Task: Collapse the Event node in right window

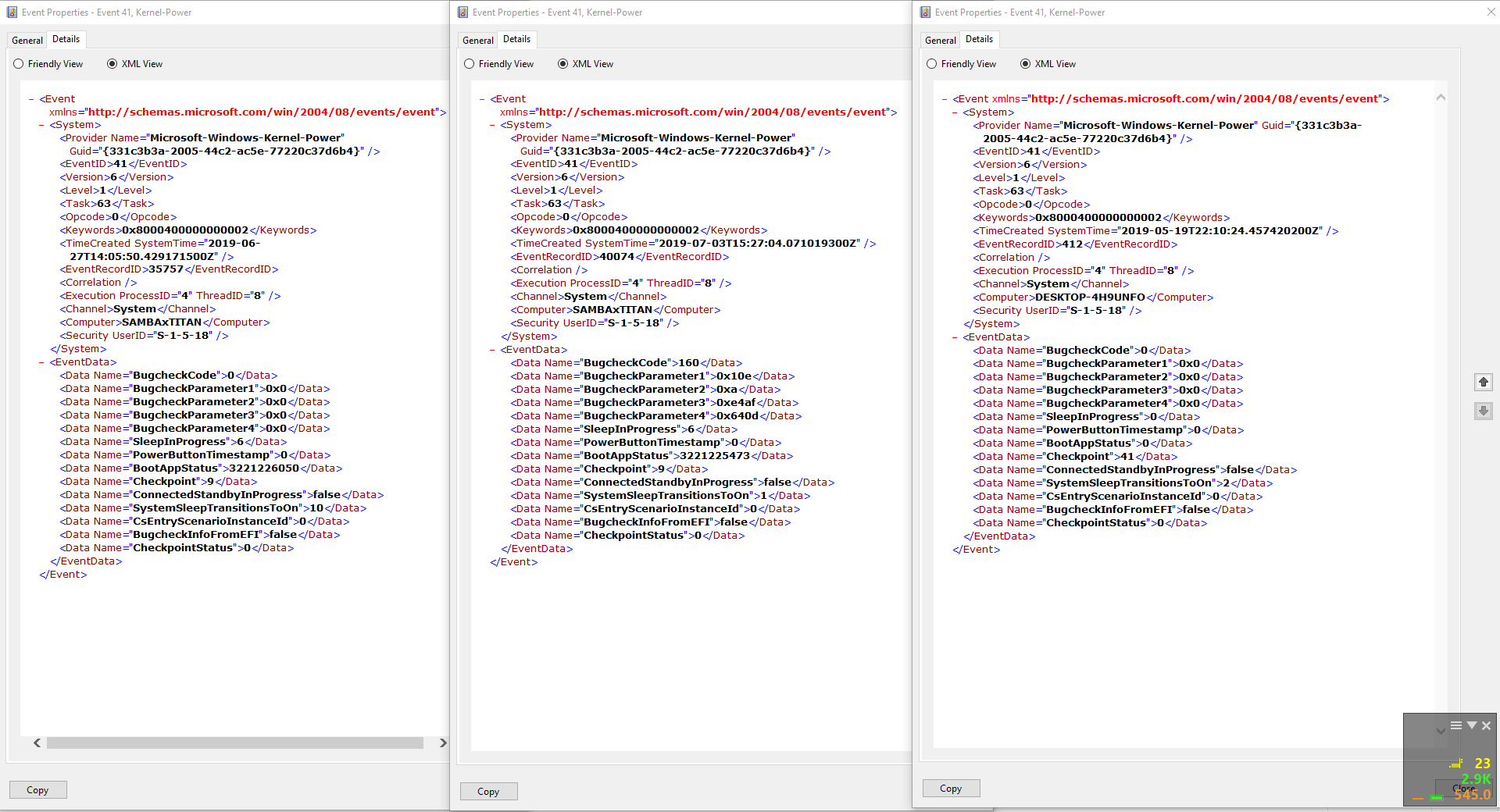Action: pyautogui.click(x=945, y=99)
